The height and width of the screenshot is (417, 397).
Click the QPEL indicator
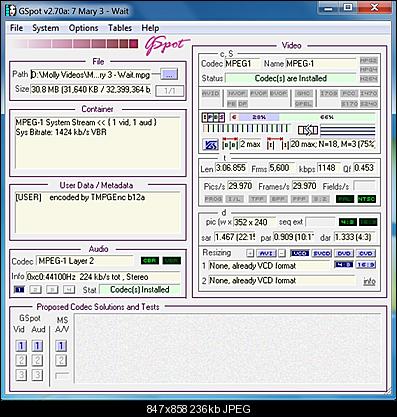304,104
